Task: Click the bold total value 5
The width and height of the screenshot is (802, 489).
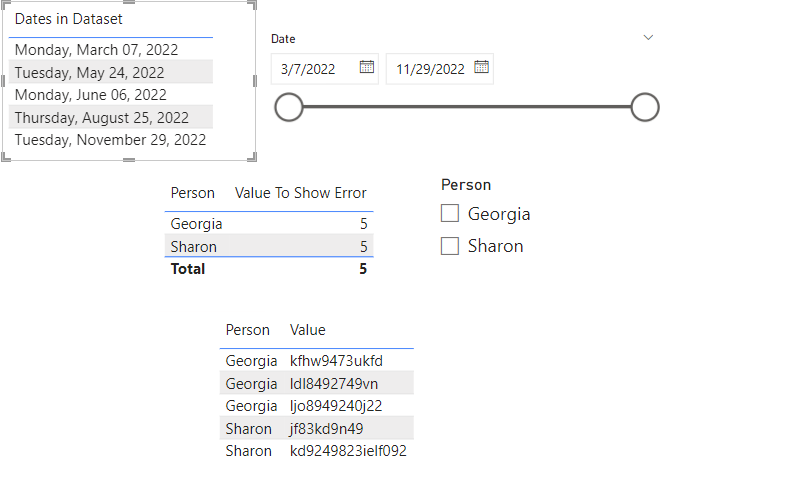Action: pos(363,269)
